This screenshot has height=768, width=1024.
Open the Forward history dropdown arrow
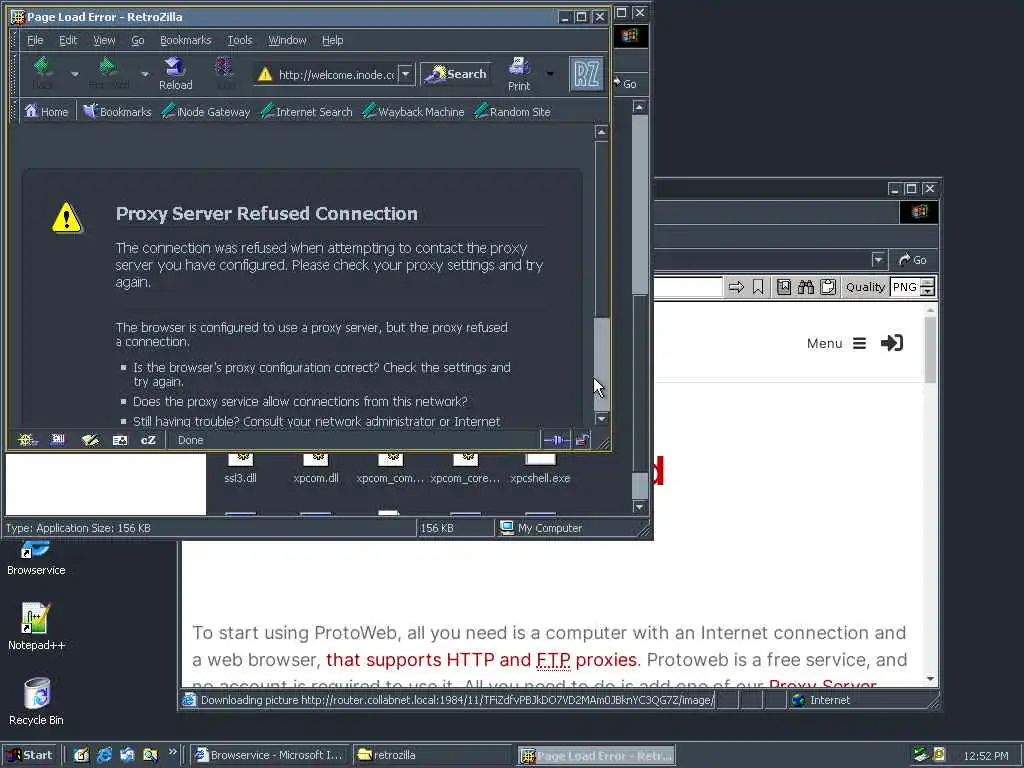(x=145, y=74)
